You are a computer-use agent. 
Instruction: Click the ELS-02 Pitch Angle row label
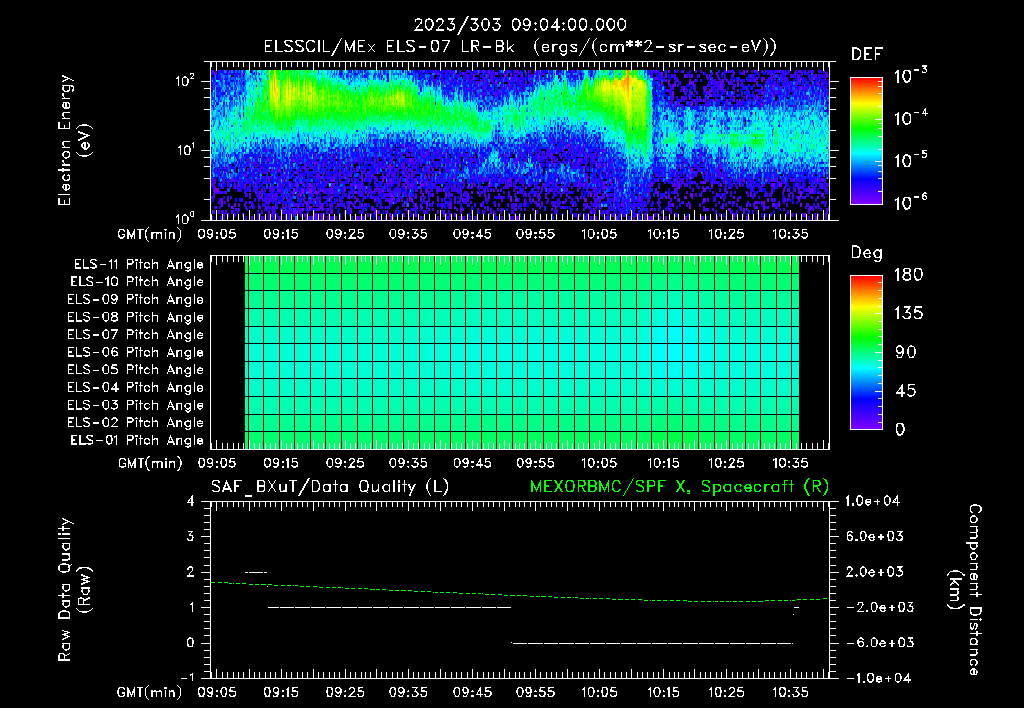point(136,423)
